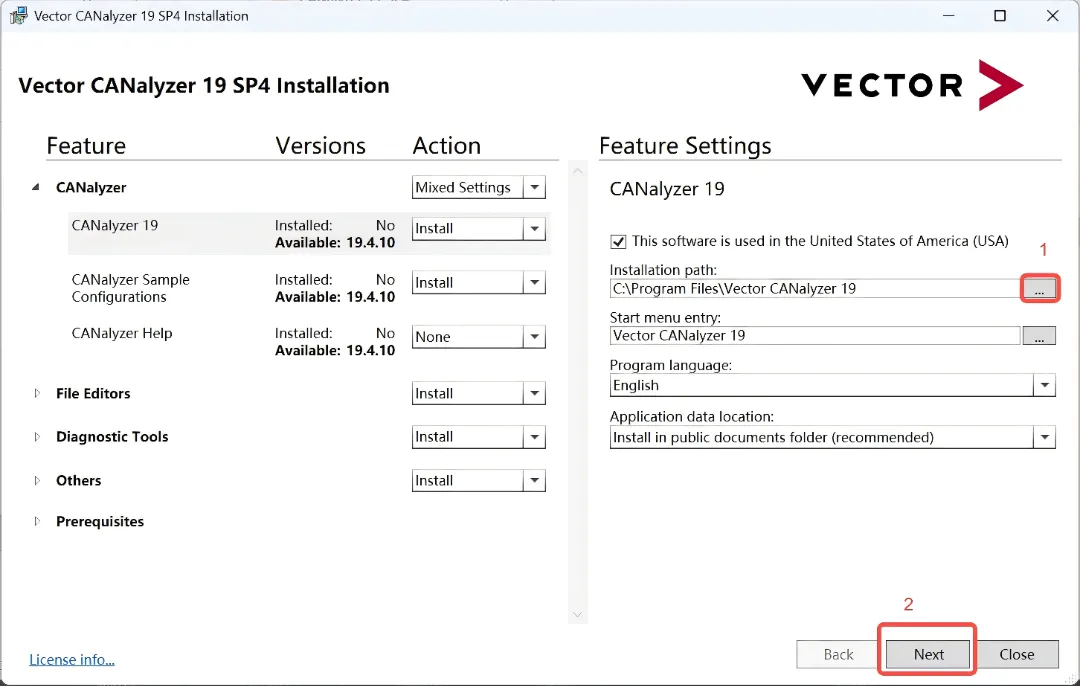Expand the File Editors feature group
The image size is (1080, 686).
[37, 394]
